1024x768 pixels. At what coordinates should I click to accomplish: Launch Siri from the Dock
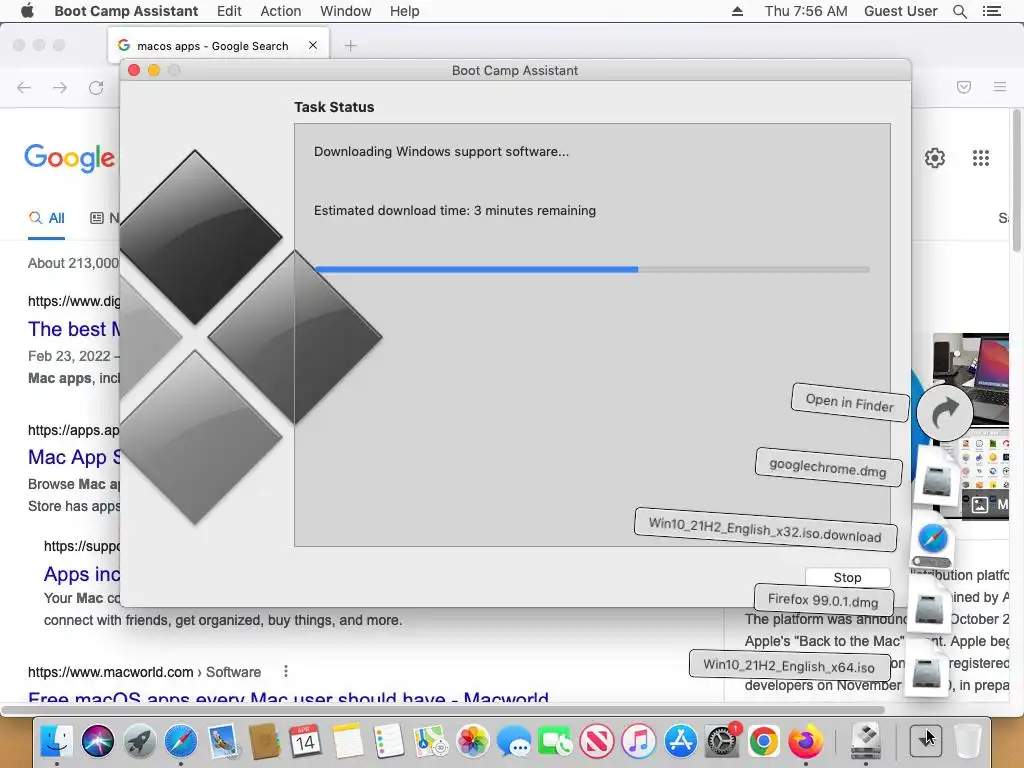[x=98, y=742]
